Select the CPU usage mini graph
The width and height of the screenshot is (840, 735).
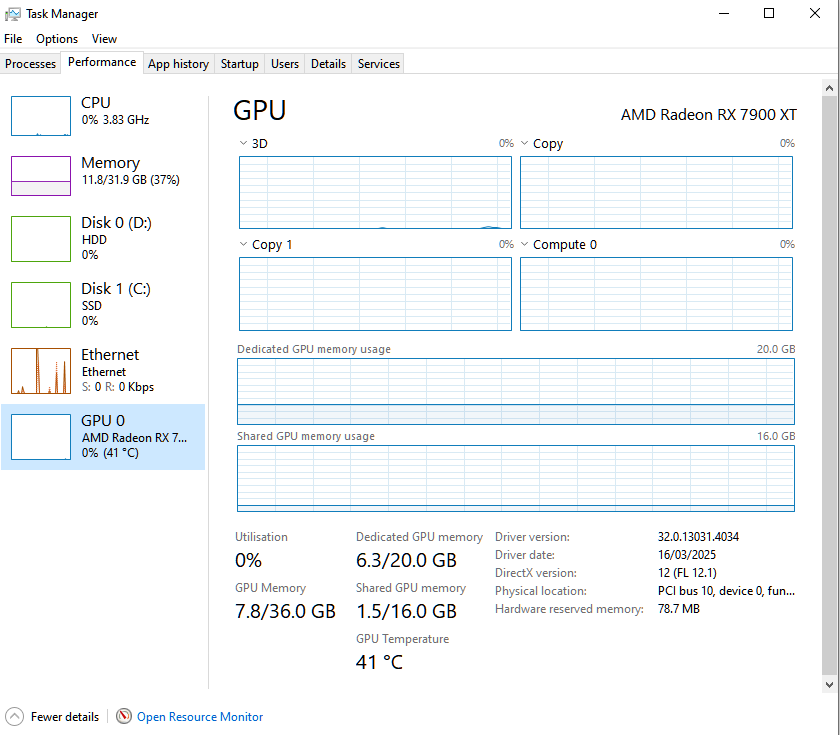coord(41,116)
